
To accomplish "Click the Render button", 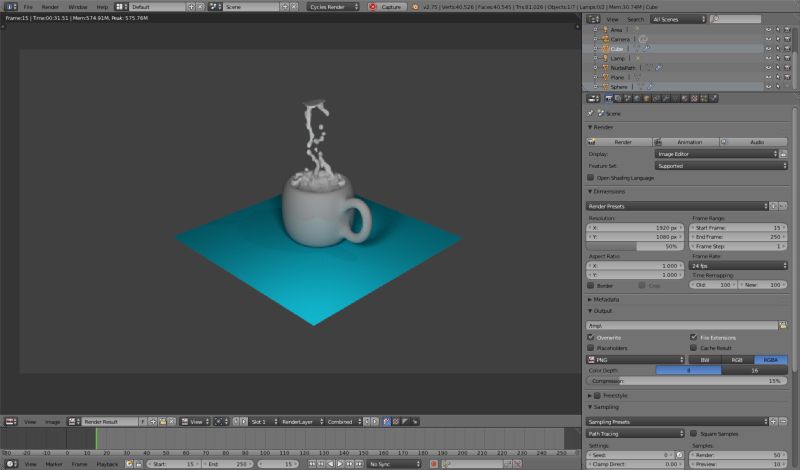I will [x=619, y=142].
